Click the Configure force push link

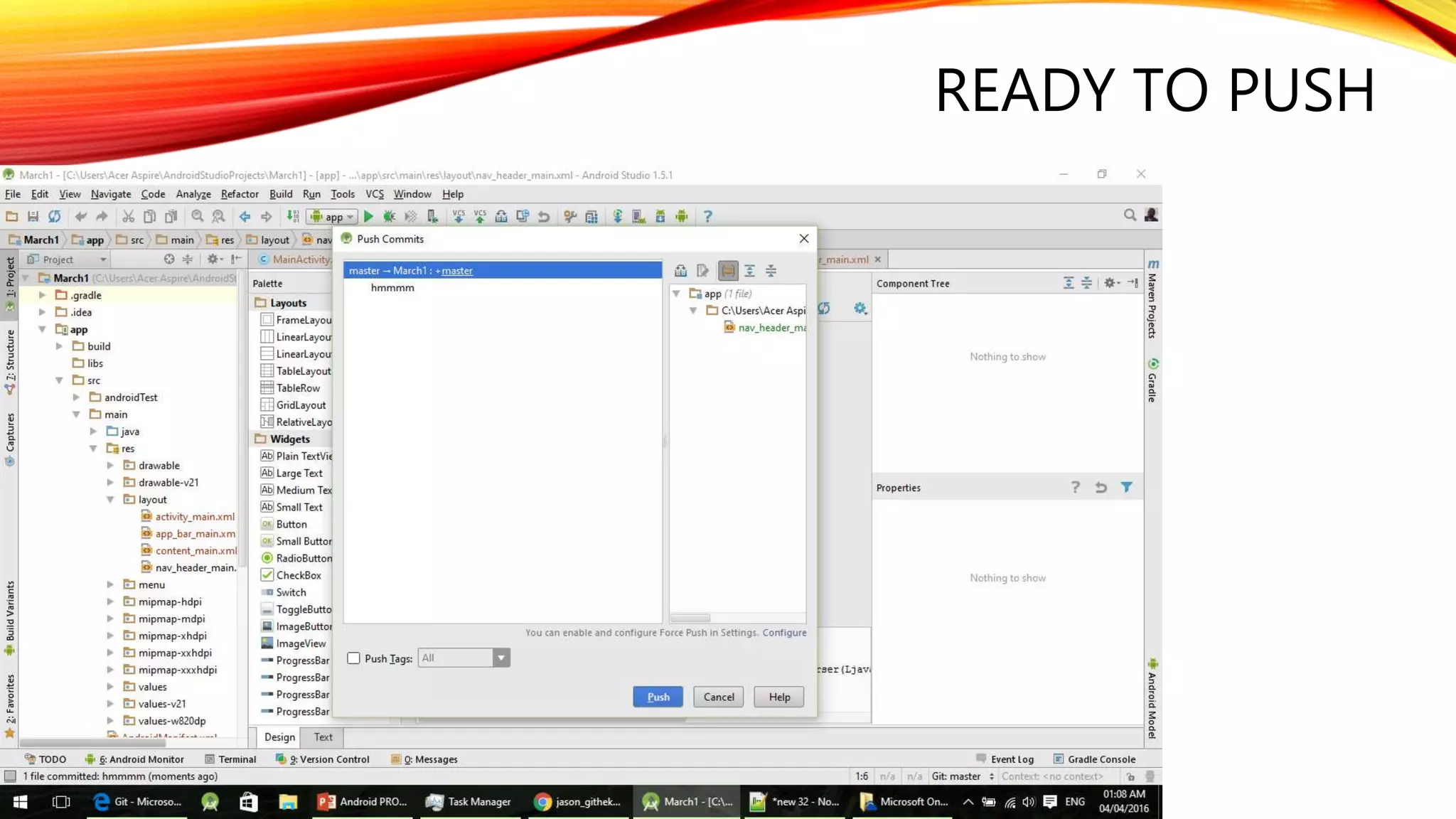784,633
